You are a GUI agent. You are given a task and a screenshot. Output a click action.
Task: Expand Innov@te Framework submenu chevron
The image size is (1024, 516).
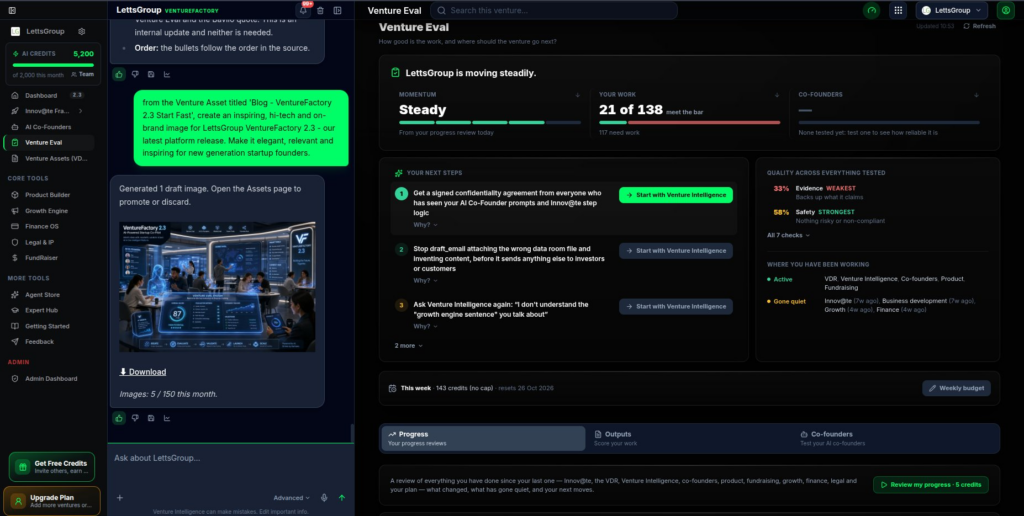point(80,111)
